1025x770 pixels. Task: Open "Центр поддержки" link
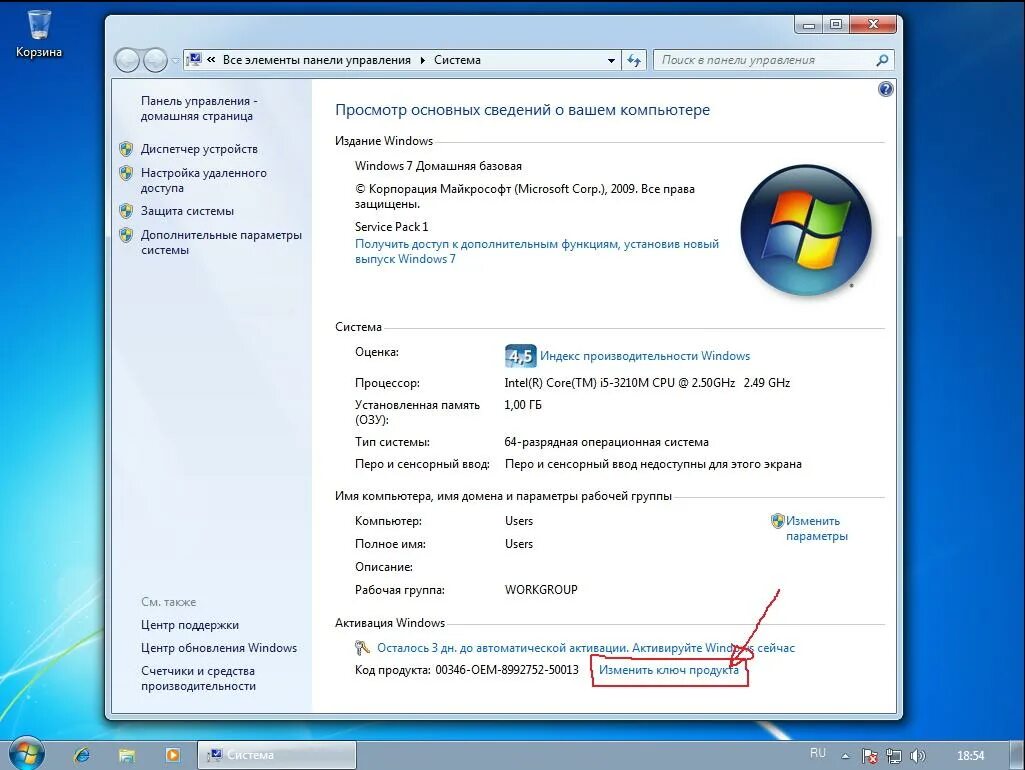[x=190, y=625]
